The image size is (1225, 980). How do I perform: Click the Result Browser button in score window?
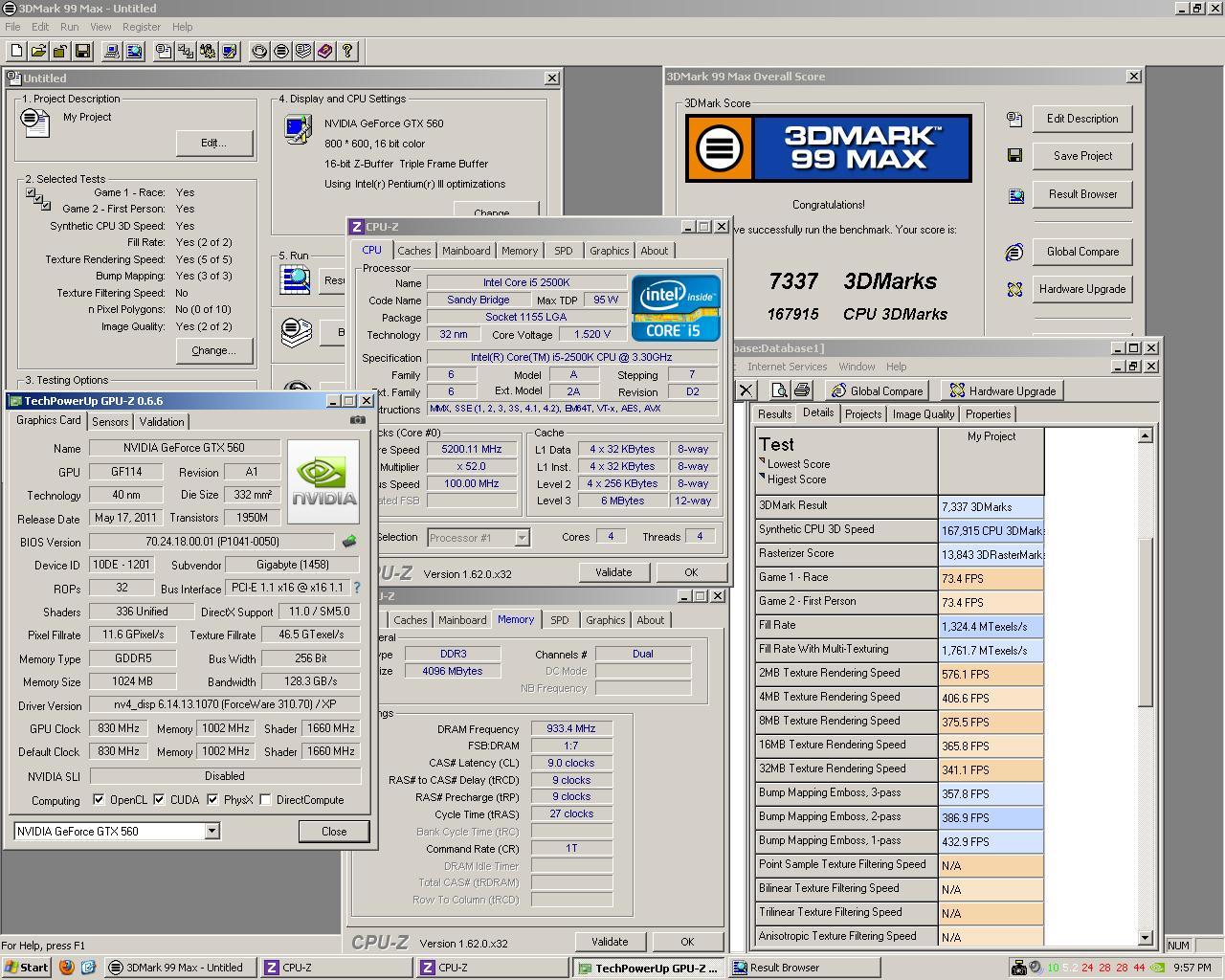pos(1082,194)
